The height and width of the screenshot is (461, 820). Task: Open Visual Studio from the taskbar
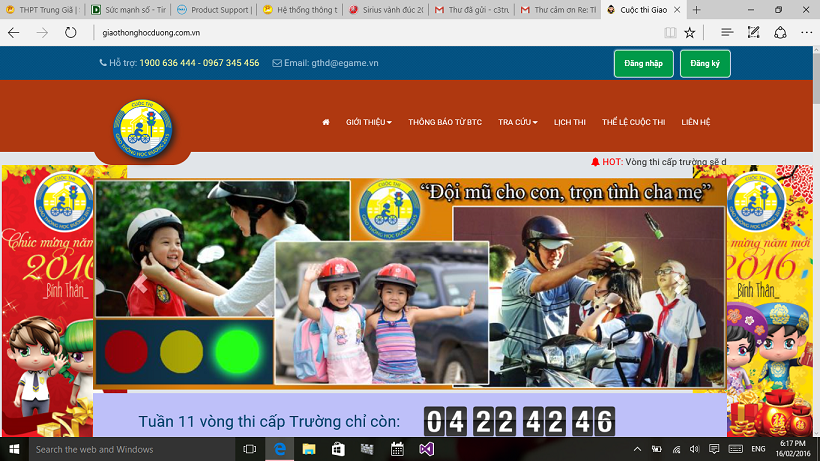(427, 449)
